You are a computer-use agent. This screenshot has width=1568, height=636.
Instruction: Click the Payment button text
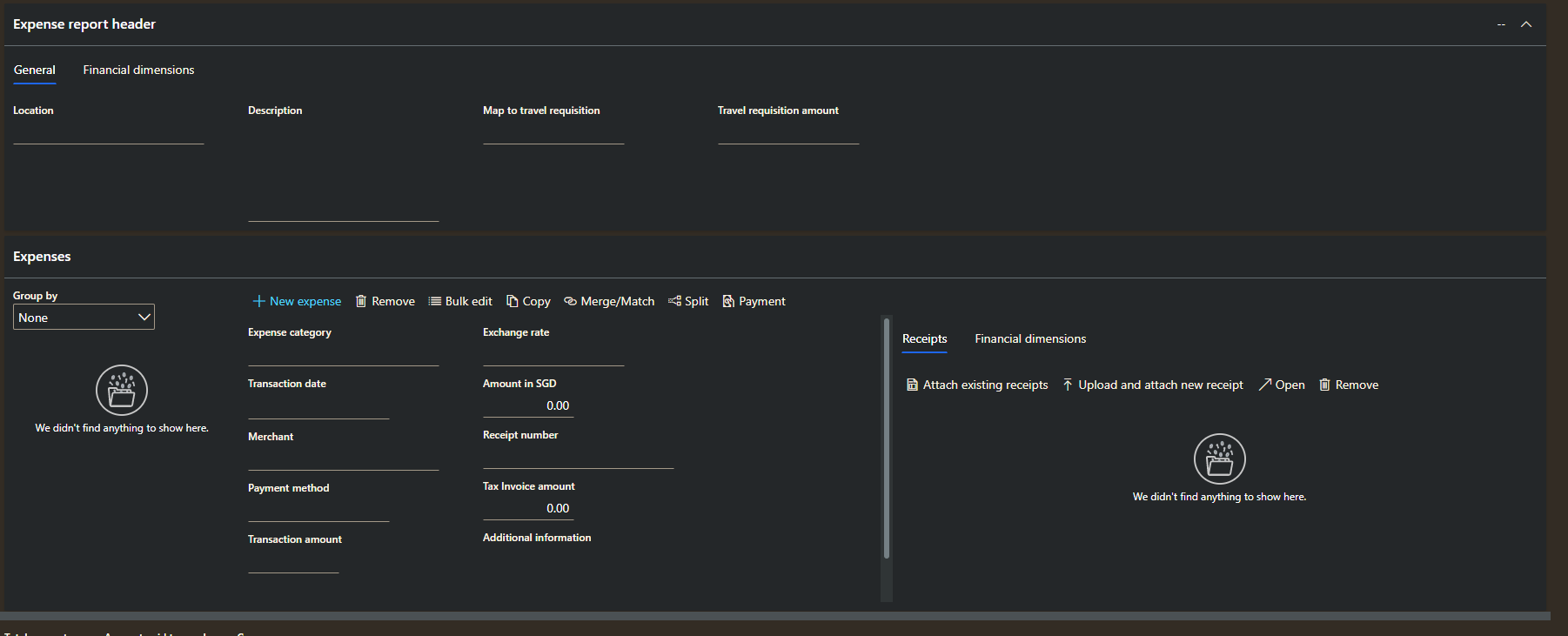coord(762,301)
